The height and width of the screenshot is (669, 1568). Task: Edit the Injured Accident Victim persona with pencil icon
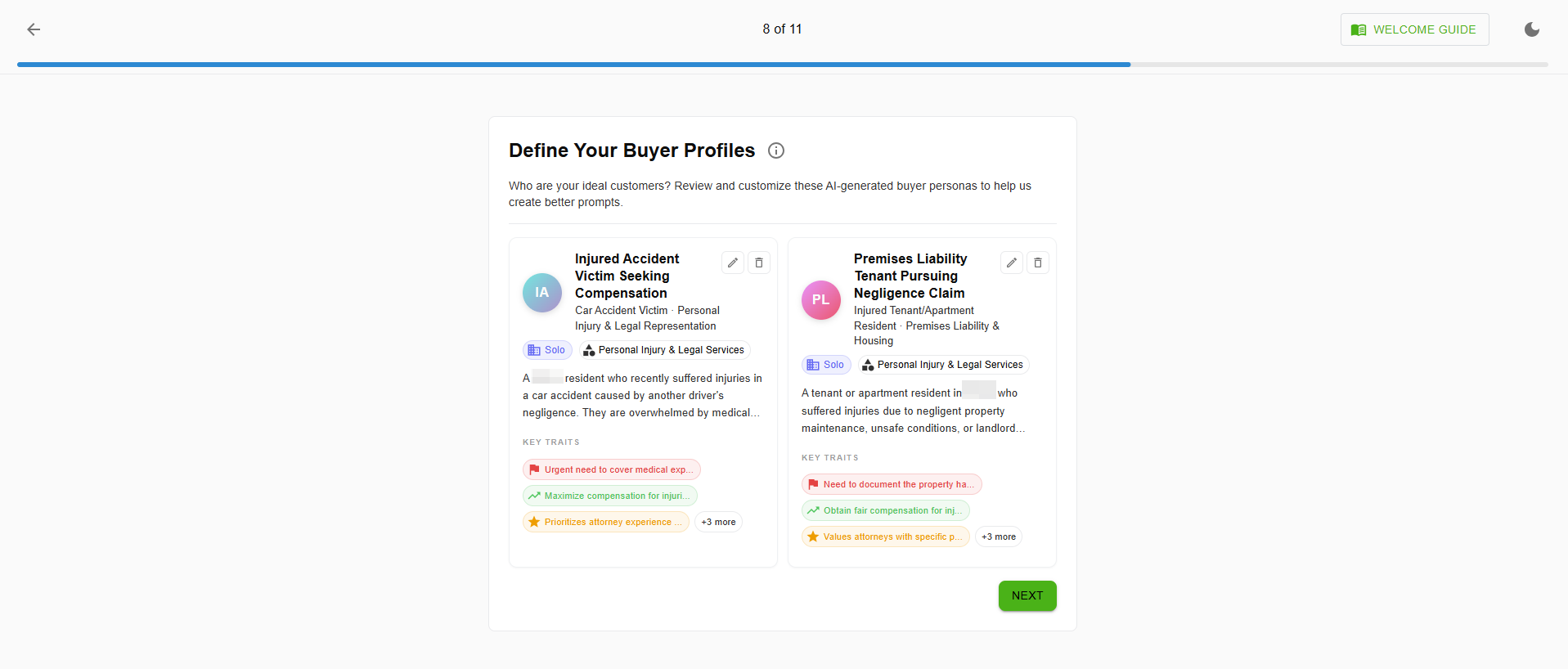coord(732,262)
